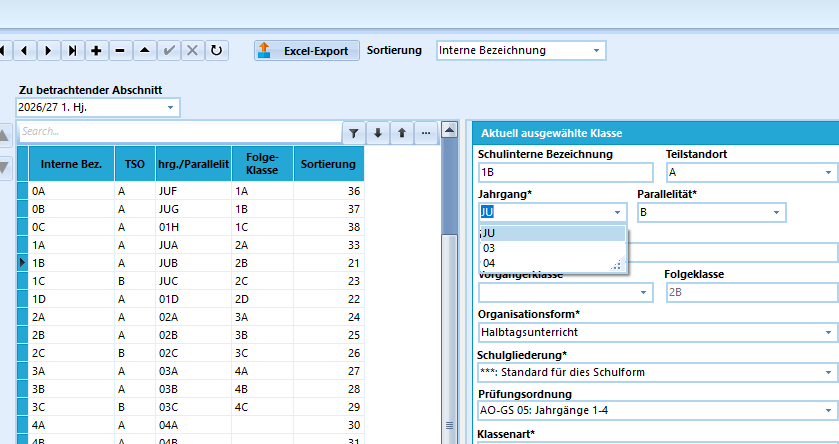Screen dimensions: 839x444
Task: Select row 2C in the class table
Action: coord(190,353)
